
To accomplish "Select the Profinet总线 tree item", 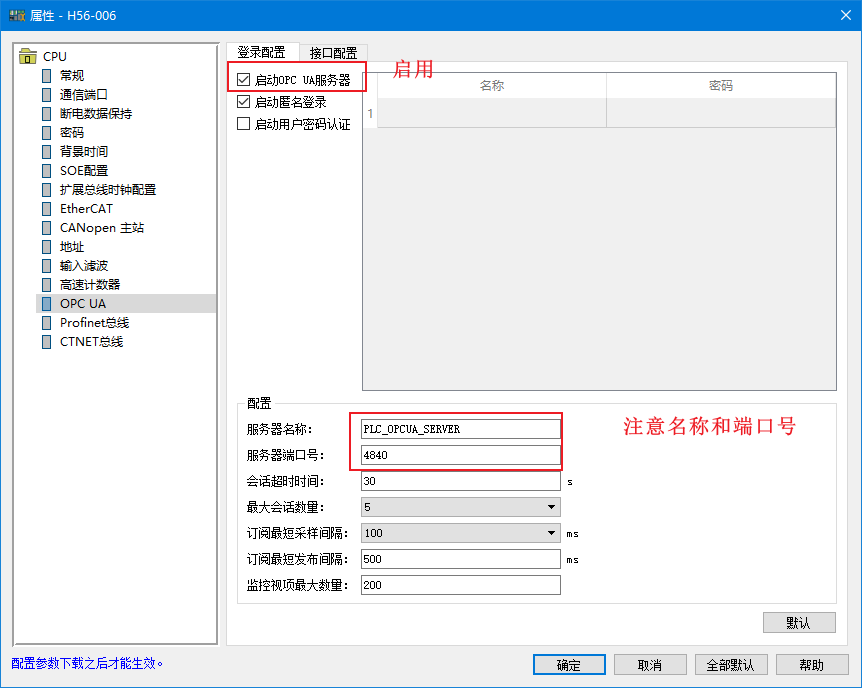I will pyautogui.click(x=95, y=323).
